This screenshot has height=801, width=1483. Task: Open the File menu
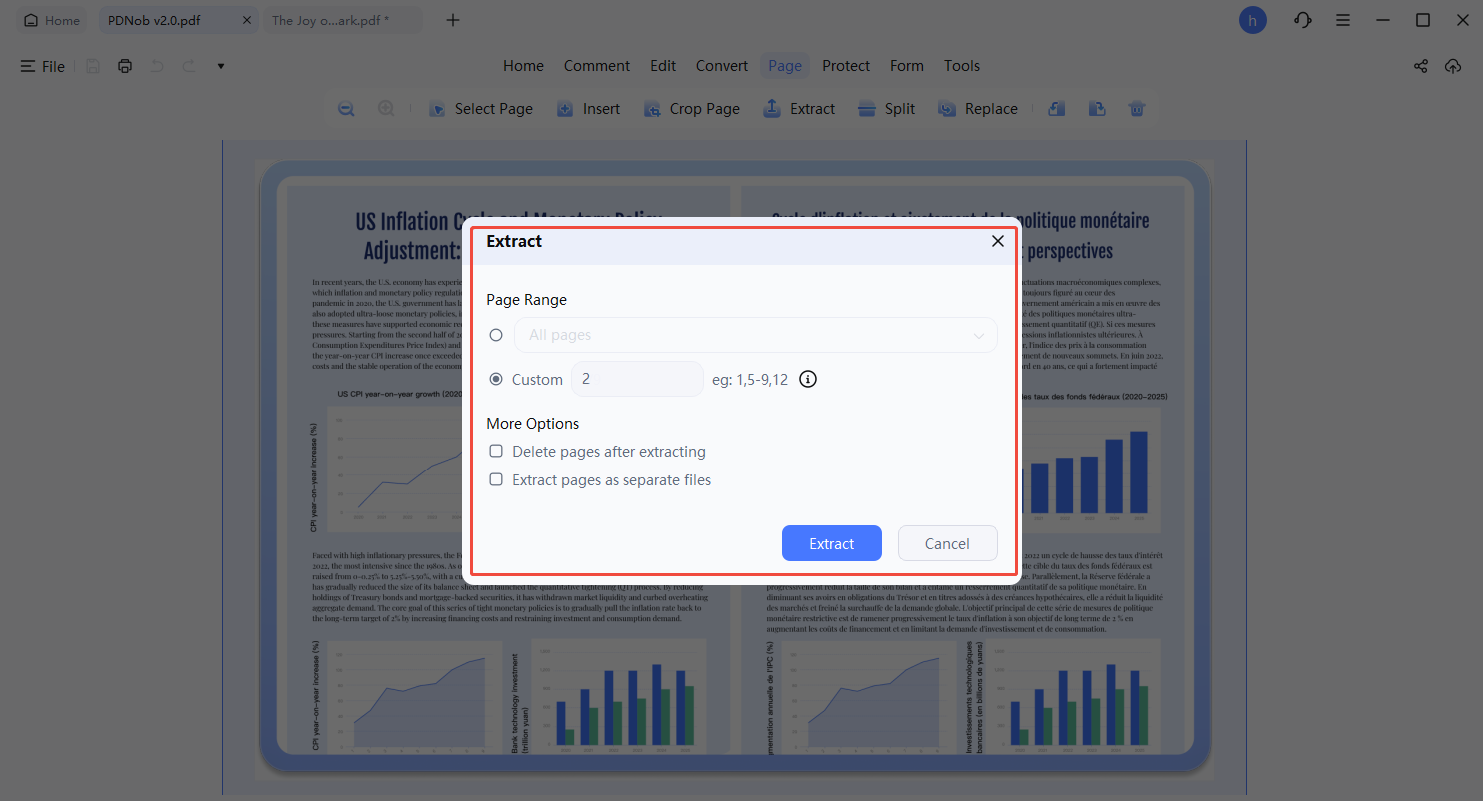pyautogui.click(x=43, y=66)
